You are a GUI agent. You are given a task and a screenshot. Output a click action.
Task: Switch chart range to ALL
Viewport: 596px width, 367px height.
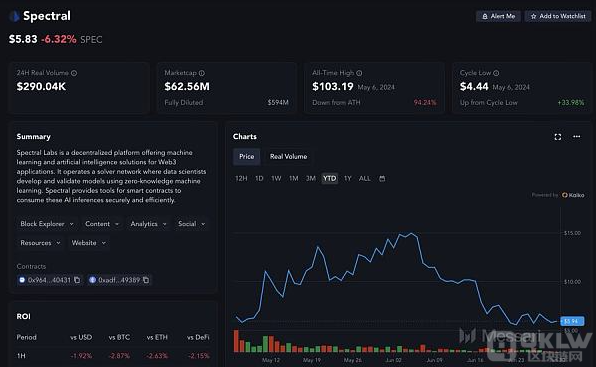pyautogui.click(x=365, y=179)
